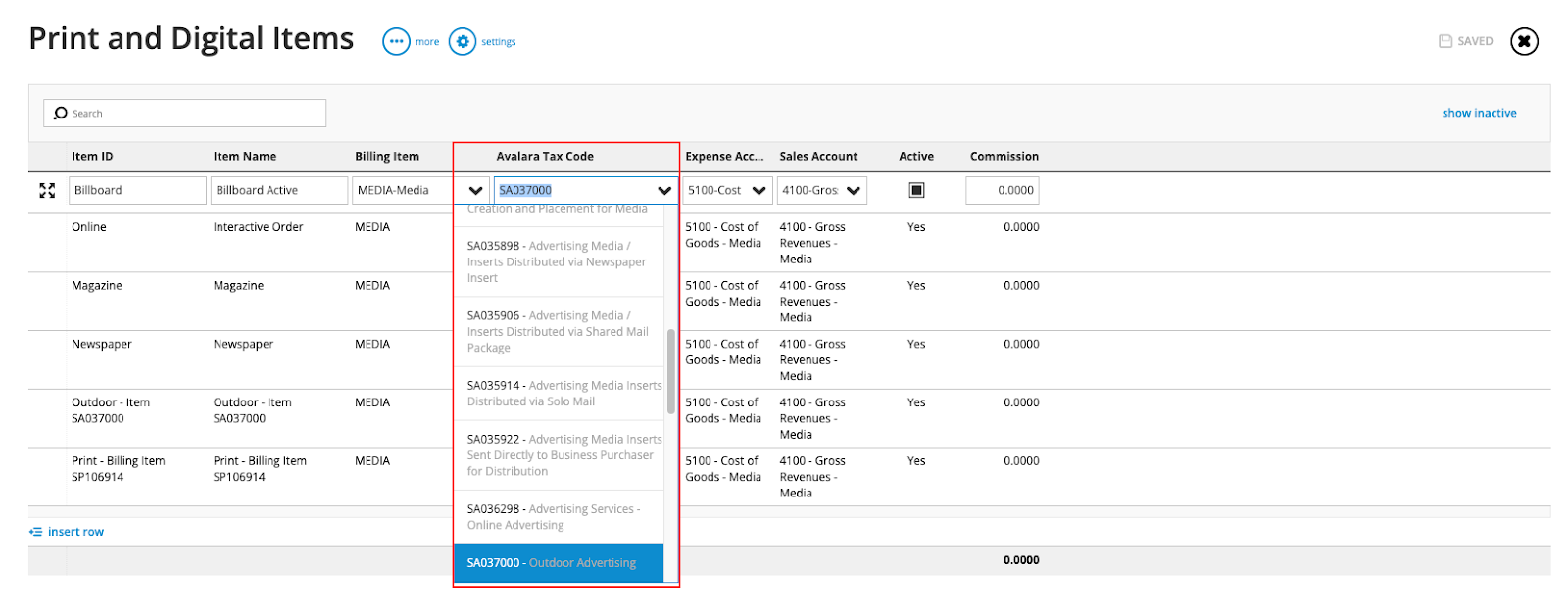
Task: Click the insert row link
Action: point(75,532)
